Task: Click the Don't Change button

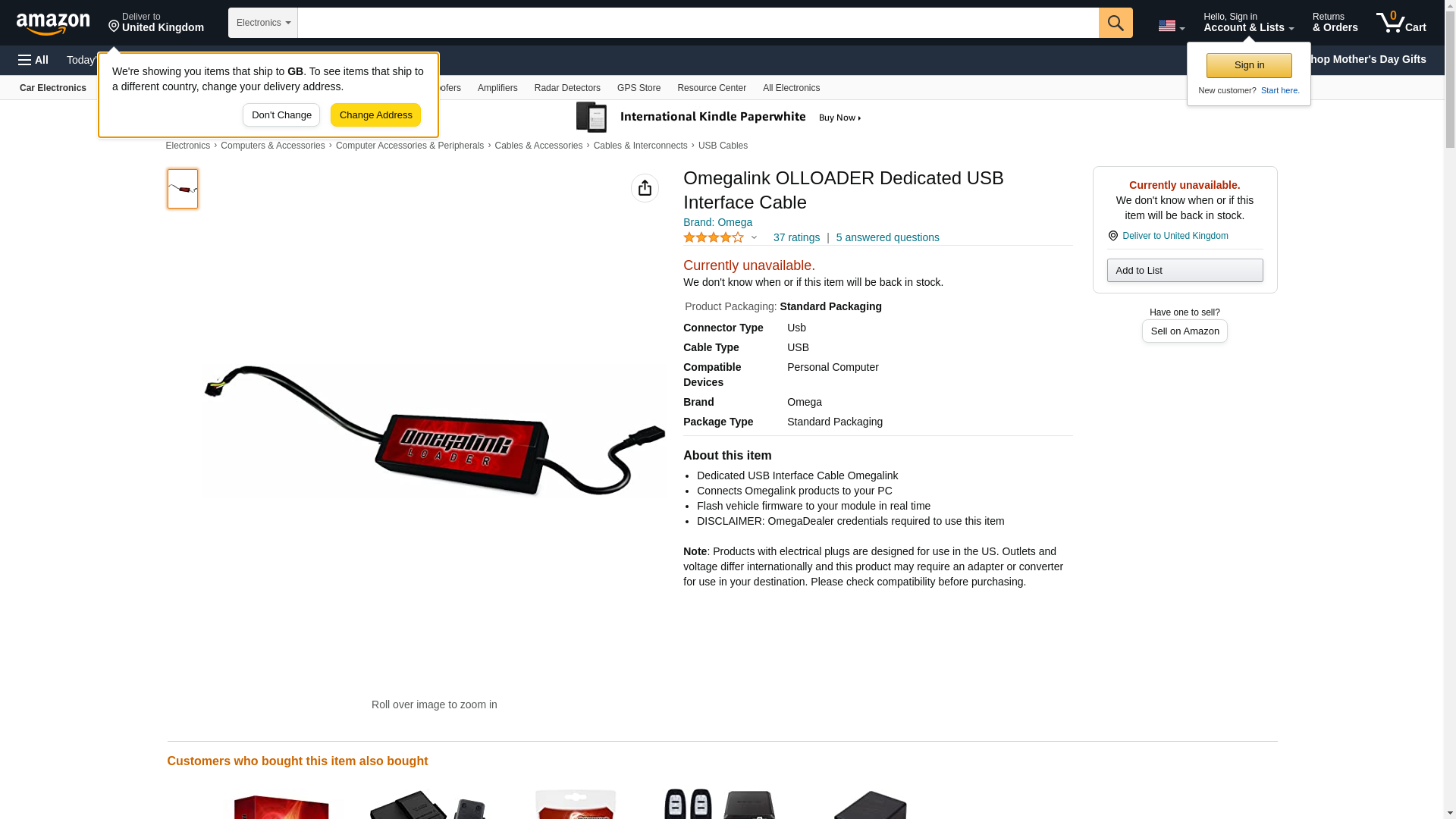Action: pyautogui.click(x=281, y=115)
